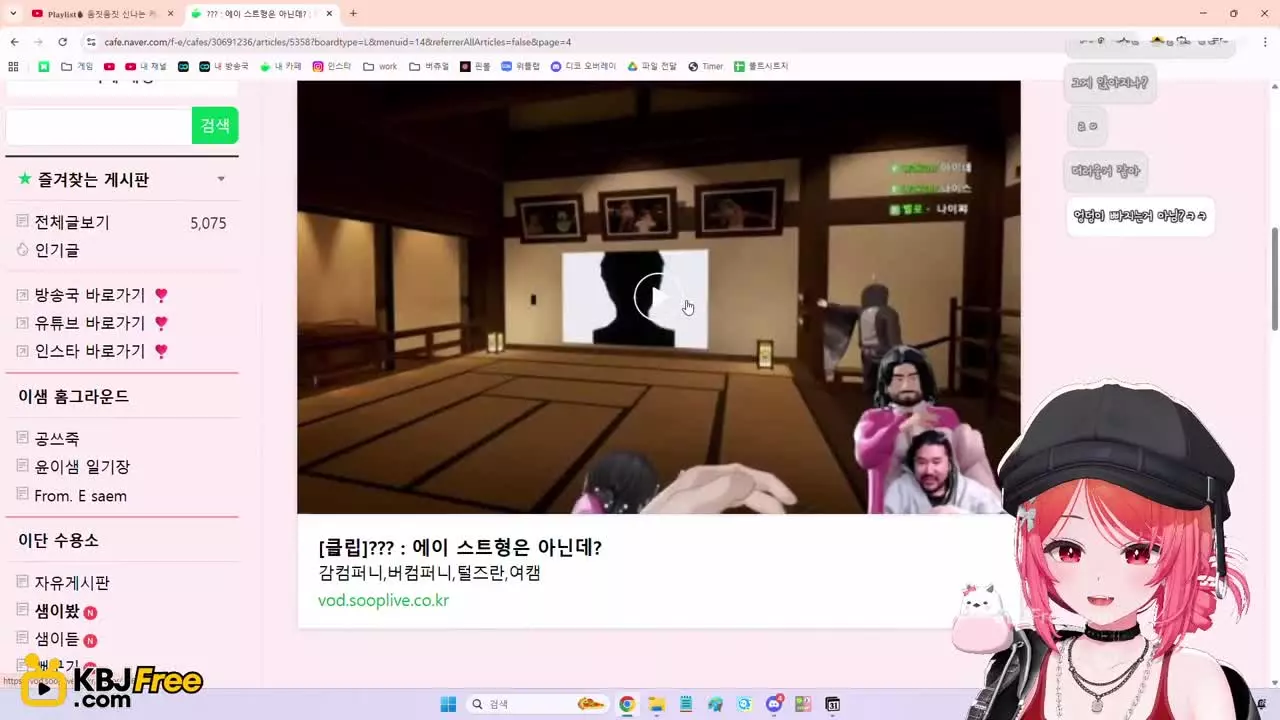
Task: Open the 버츄얼 bookmark folder
Action: [430, 66]
